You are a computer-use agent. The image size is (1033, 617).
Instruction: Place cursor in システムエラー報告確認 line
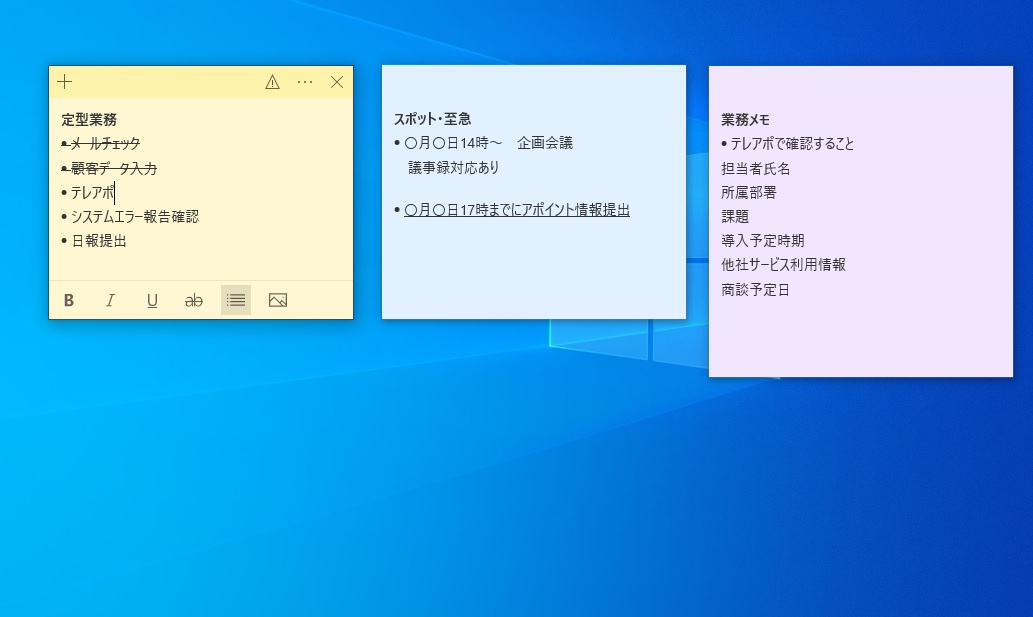point(134,217)
